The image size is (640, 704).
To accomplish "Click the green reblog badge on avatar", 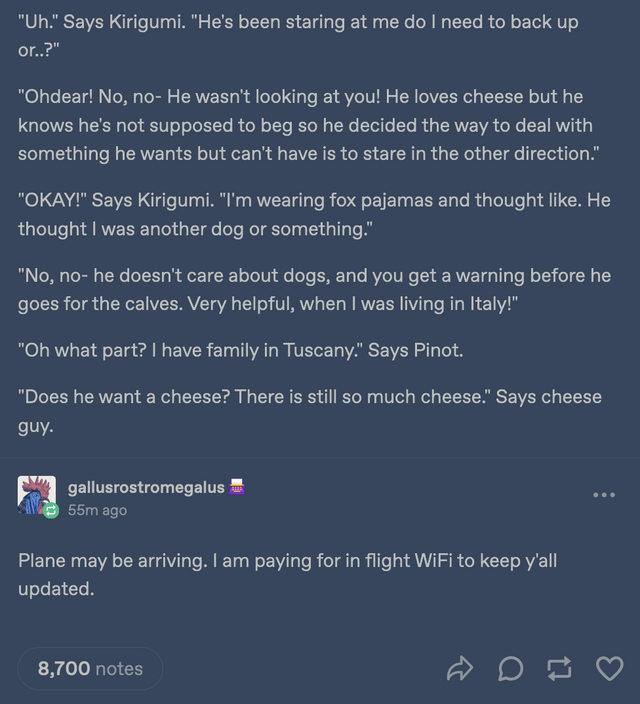I will pyautogui.click(x=51, y=510).
